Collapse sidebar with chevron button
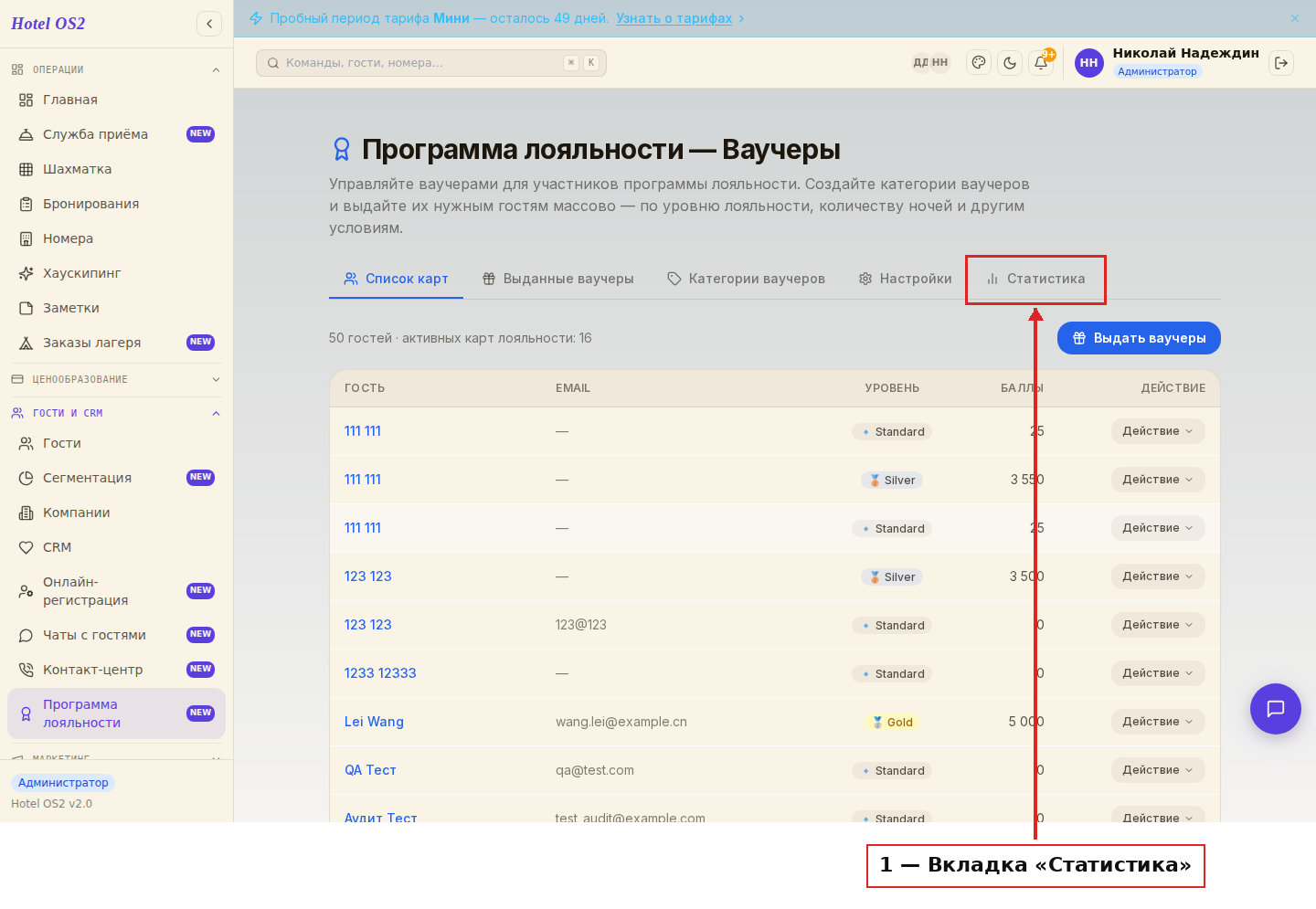 pos(209,24)
